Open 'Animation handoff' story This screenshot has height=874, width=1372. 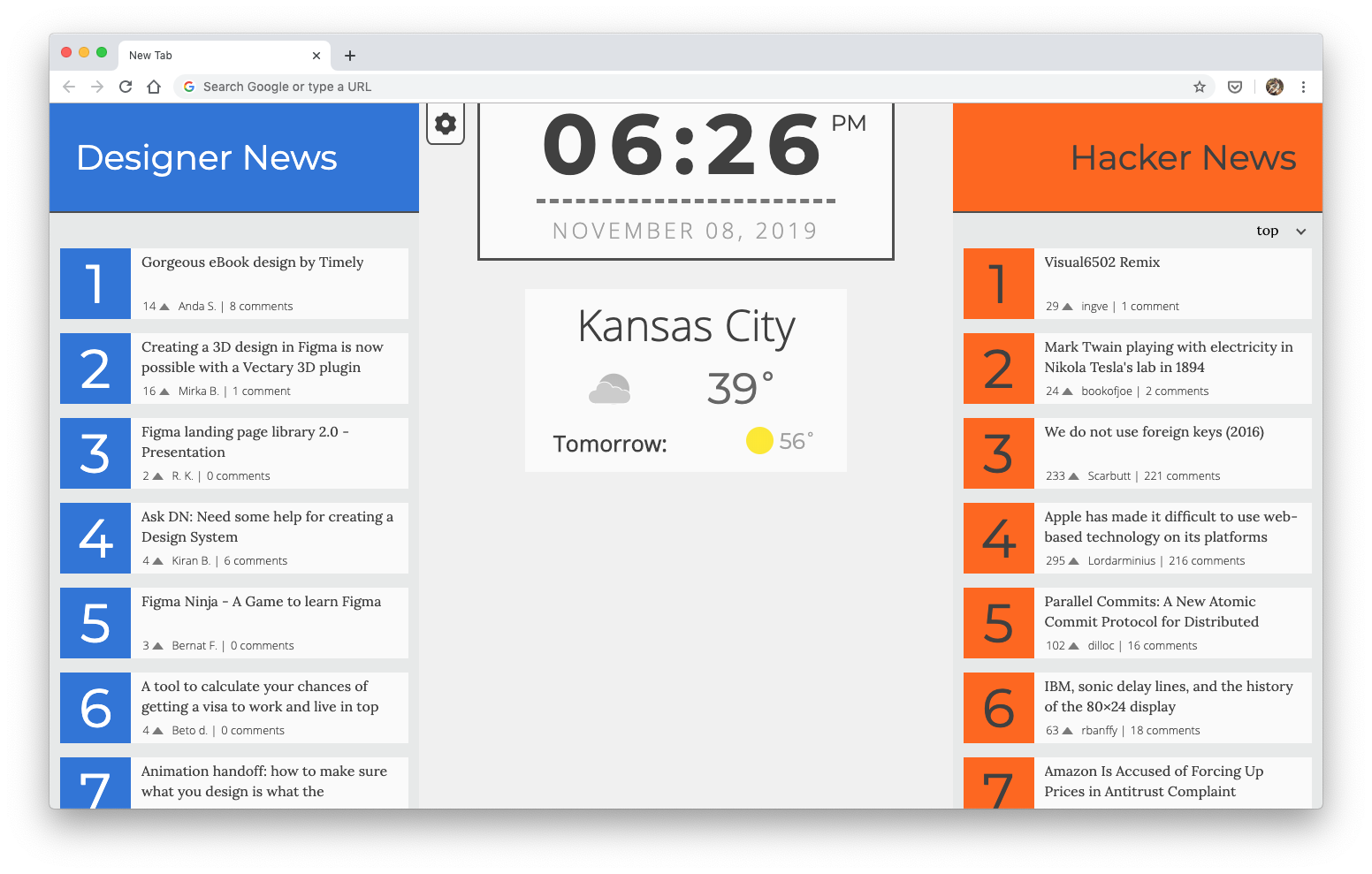coord(264,781)
